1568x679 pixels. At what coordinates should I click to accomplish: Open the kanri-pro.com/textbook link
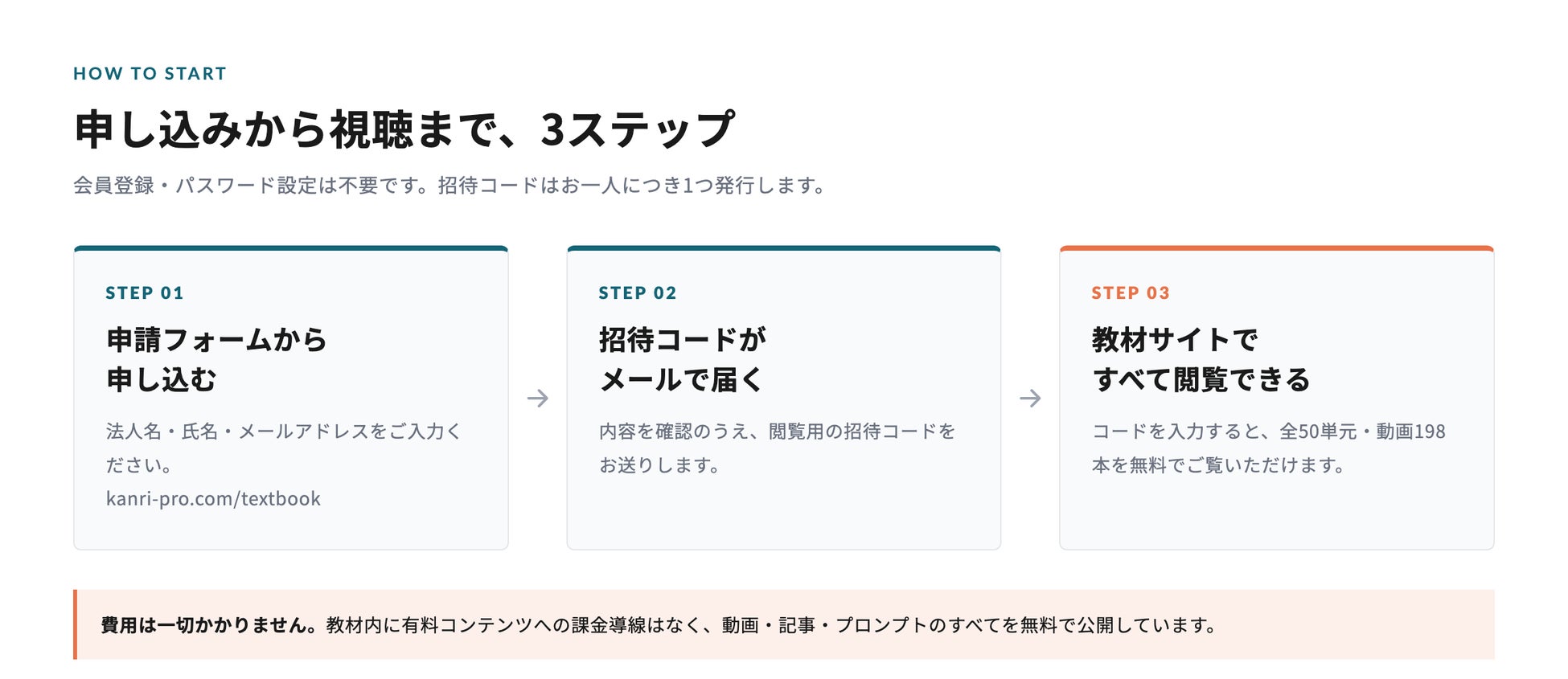click(x=213, y=499)
